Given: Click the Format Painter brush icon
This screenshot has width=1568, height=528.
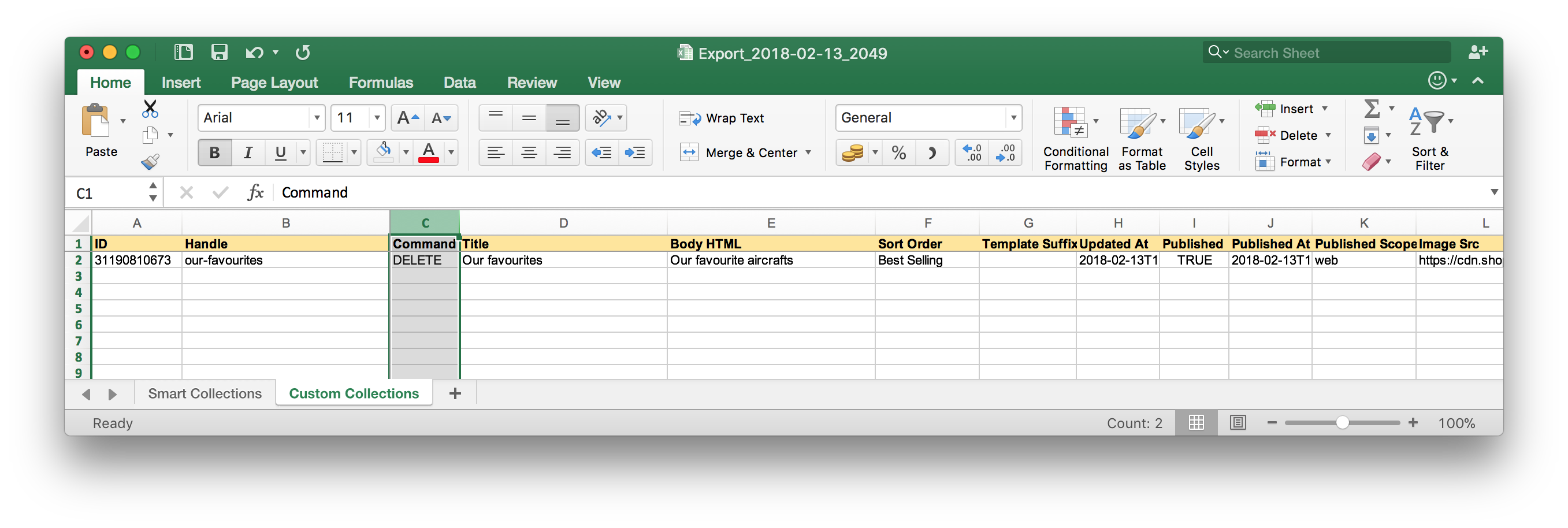Looking at the screenshot, I should point(150,161).
